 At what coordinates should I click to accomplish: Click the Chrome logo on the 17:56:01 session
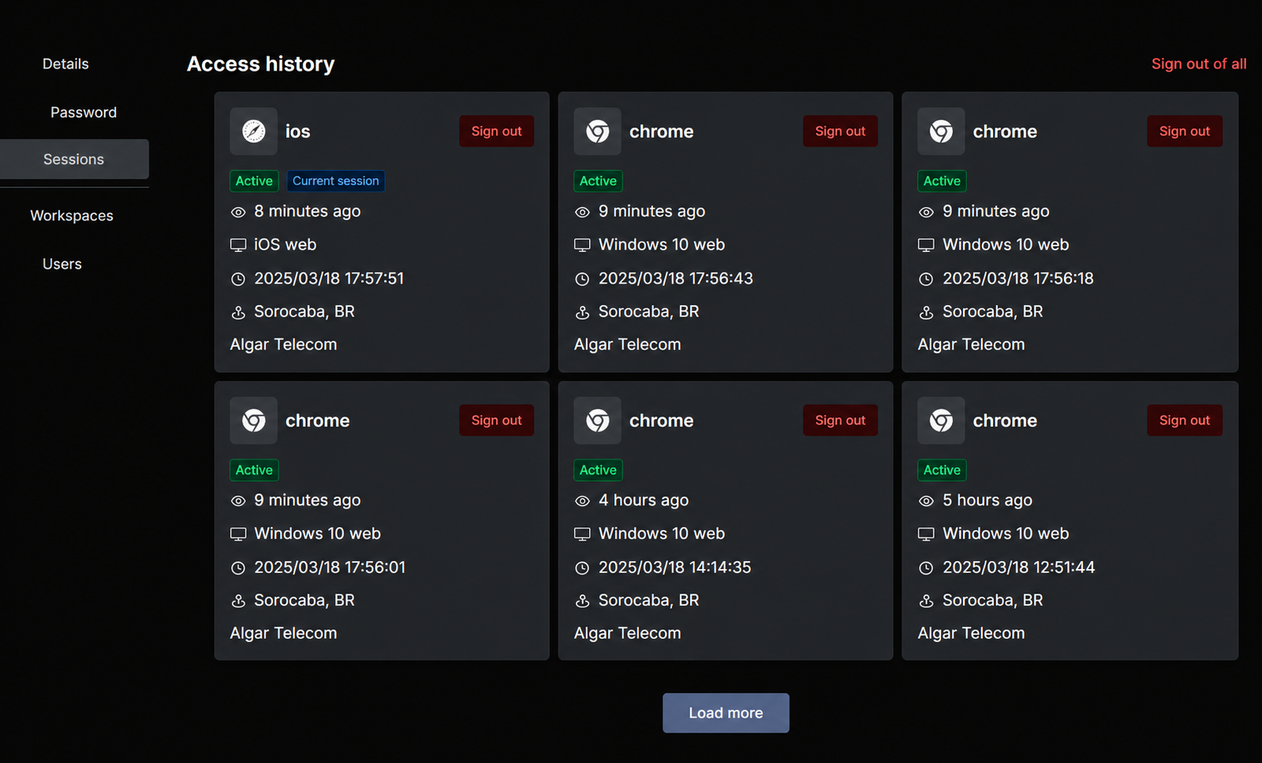[254, 420]
